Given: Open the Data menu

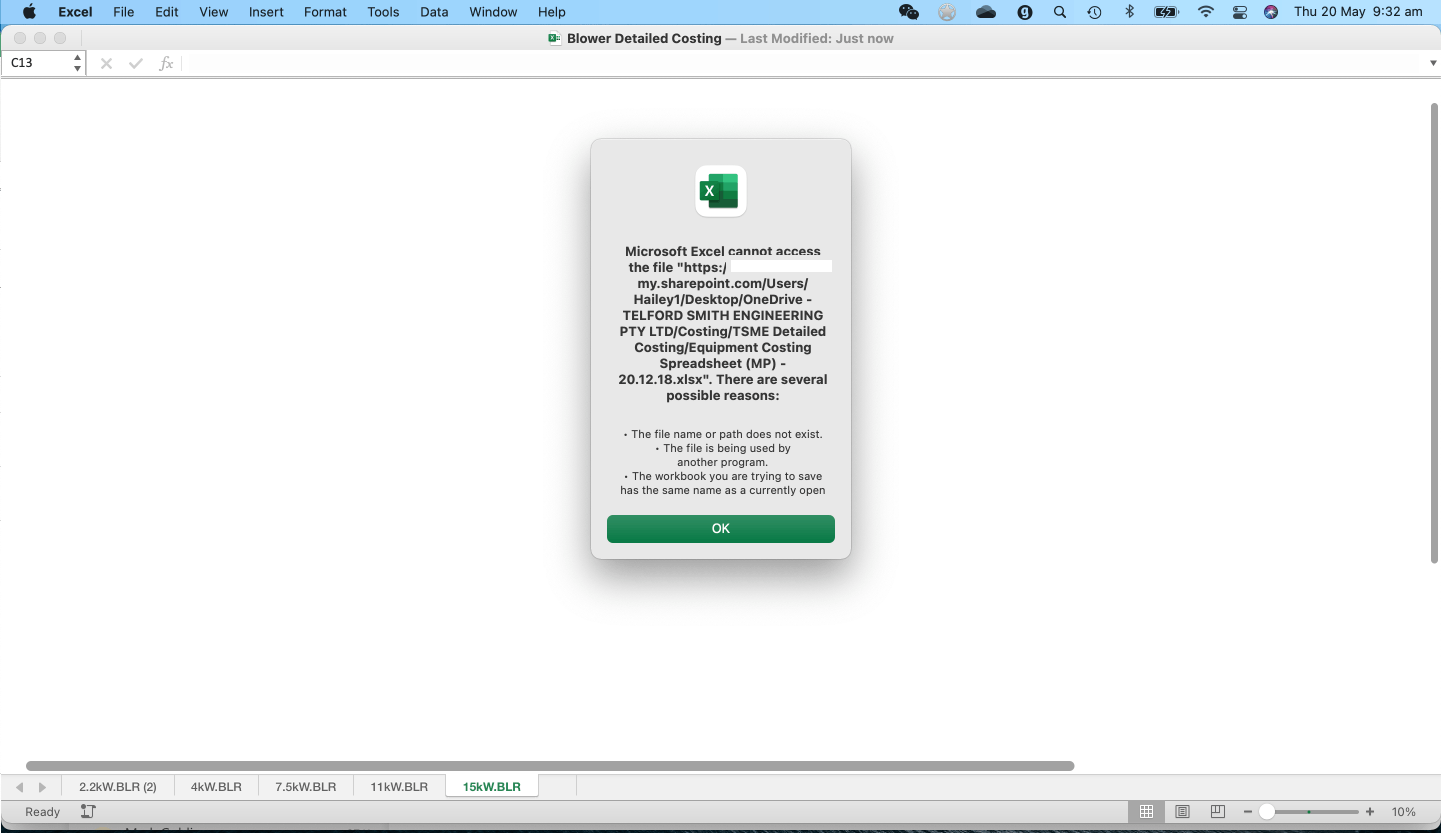Looking at the screenshot, I should pos(434,12).
